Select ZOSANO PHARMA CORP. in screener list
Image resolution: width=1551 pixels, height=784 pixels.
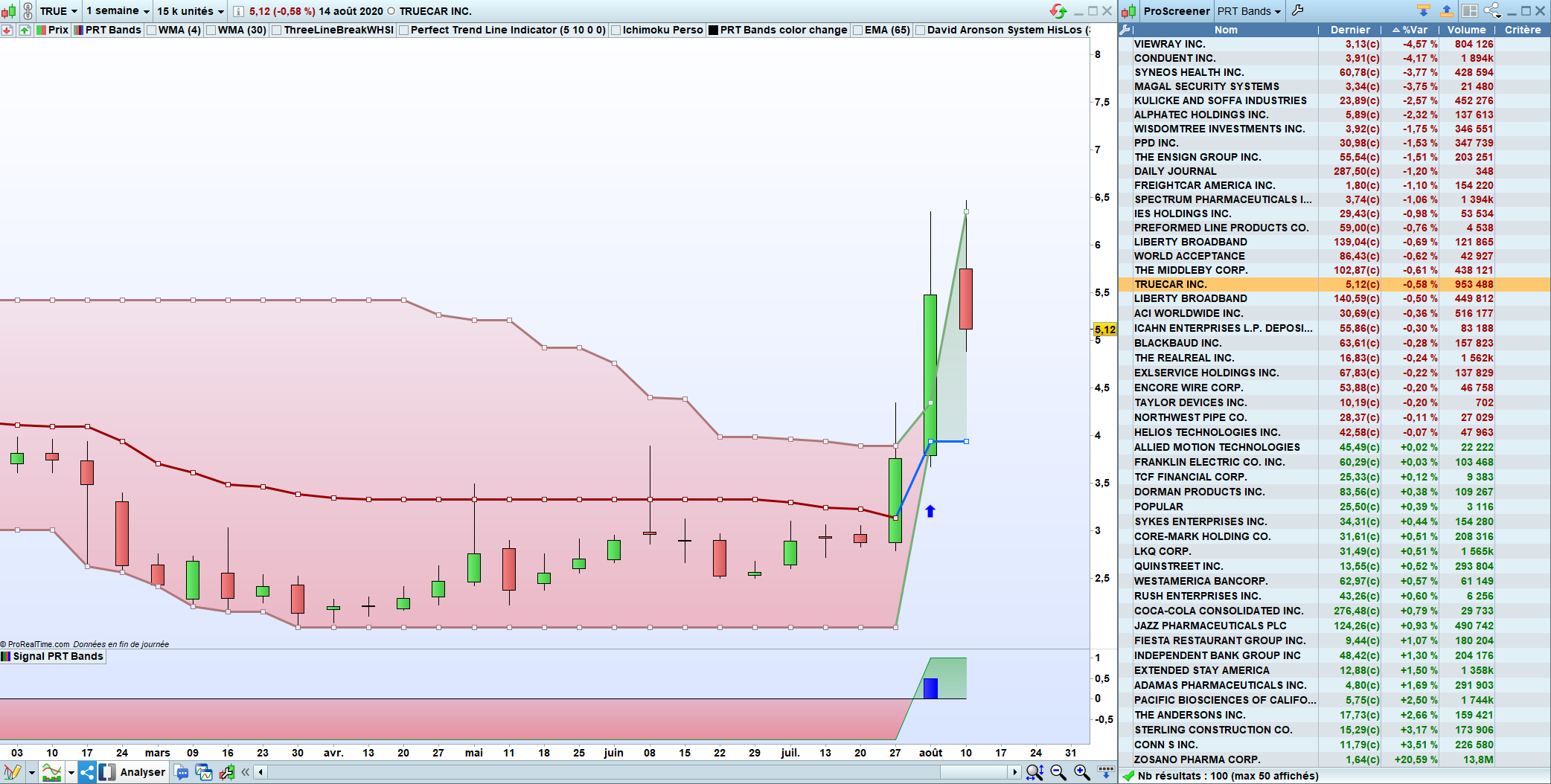coord(1334,759)
